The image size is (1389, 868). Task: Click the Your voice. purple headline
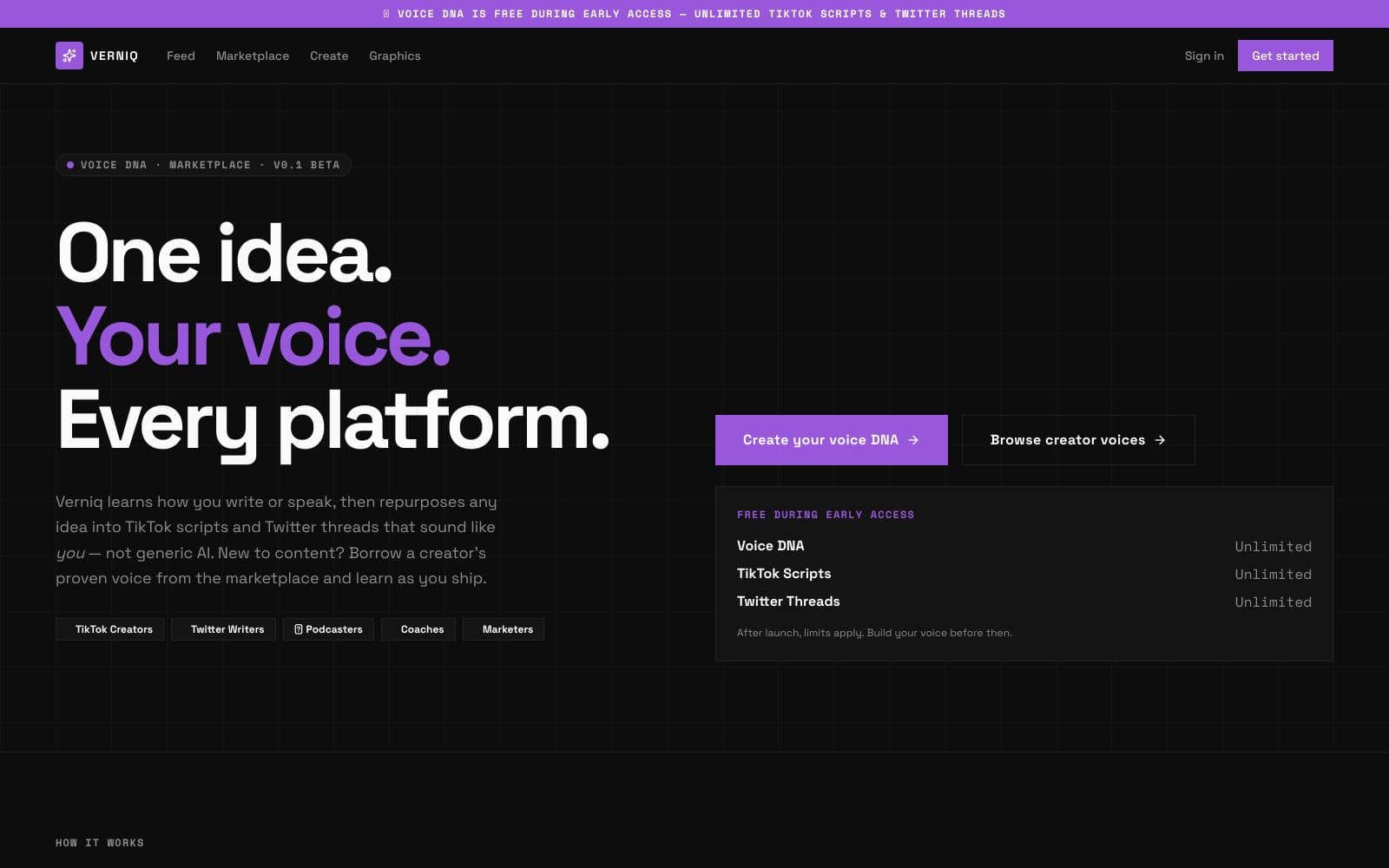pos(253,337)
